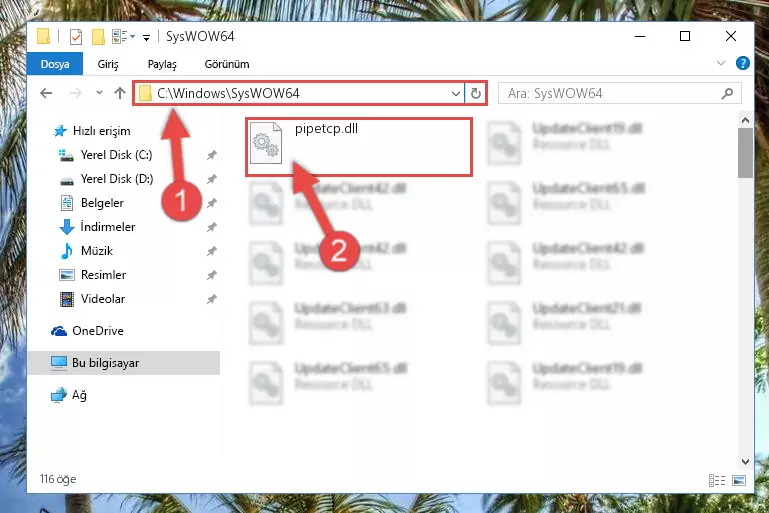The height and width of the screenshot is (513, 769).
Task: Click the New Folder icon in title bar
Action: (x=99, y=37)
